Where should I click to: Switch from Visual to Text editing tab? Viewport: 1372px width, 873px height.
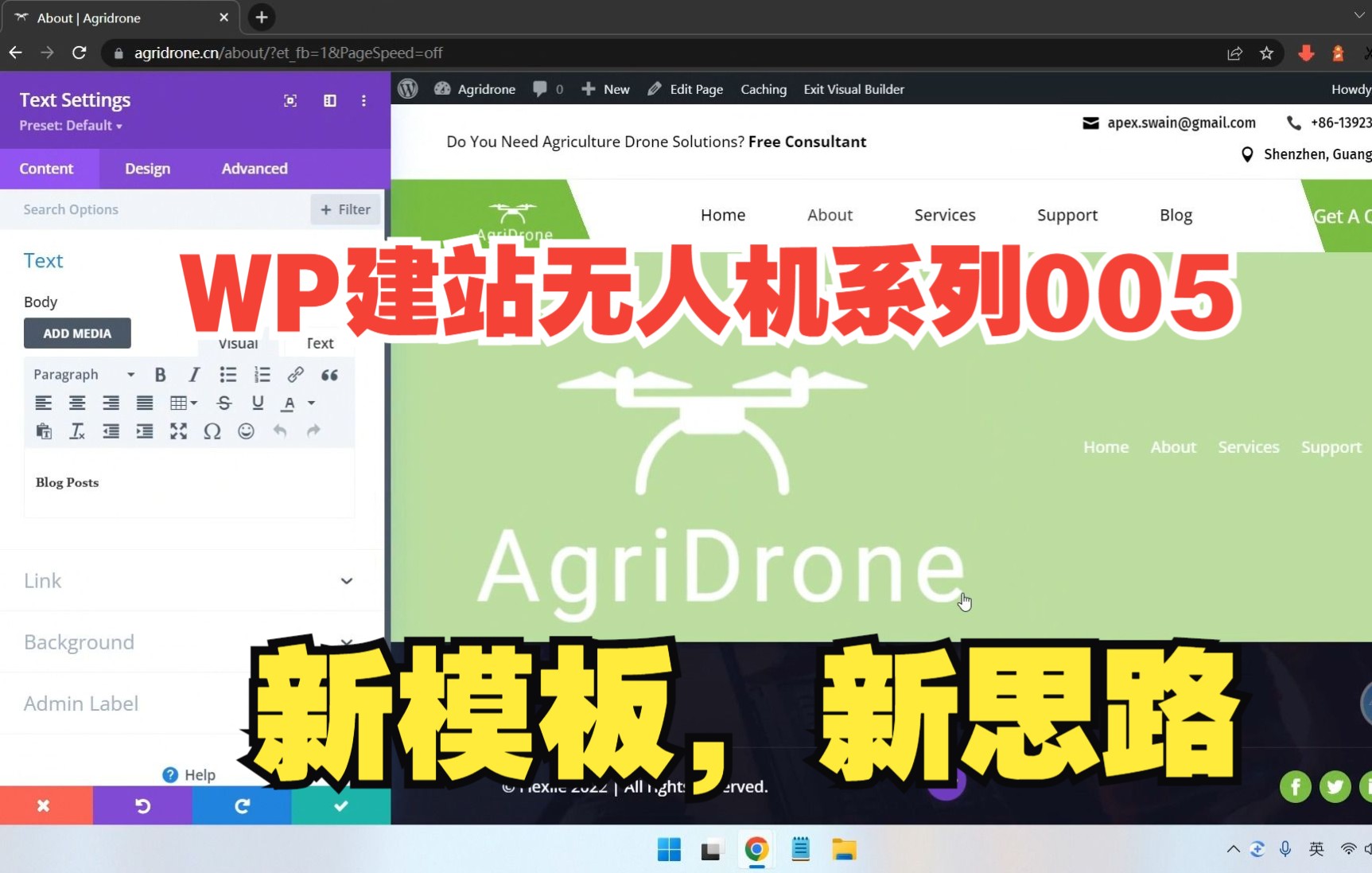click(319, 343)
